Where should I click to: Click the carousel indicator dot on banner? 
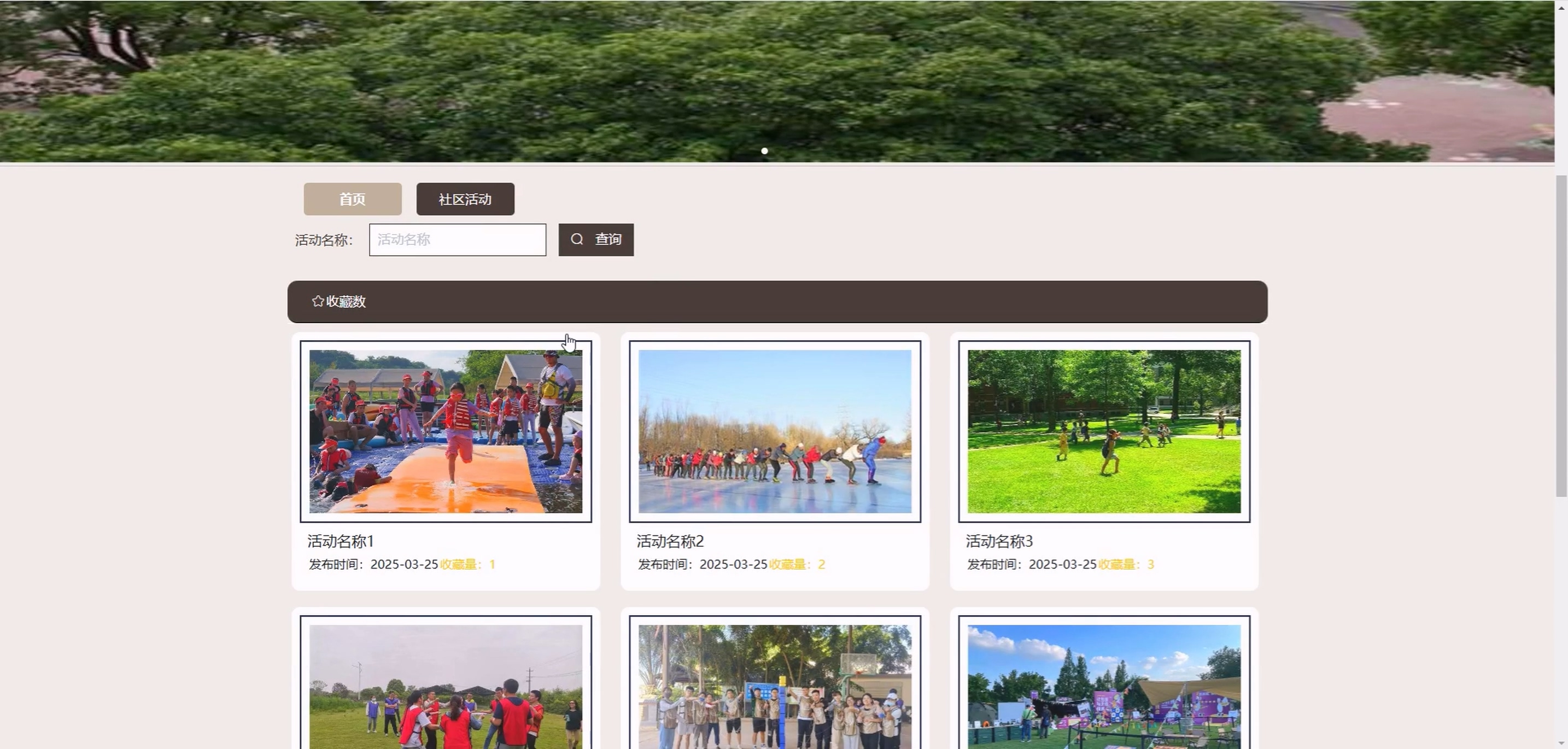pyautogui.click(x=764, y=151)
